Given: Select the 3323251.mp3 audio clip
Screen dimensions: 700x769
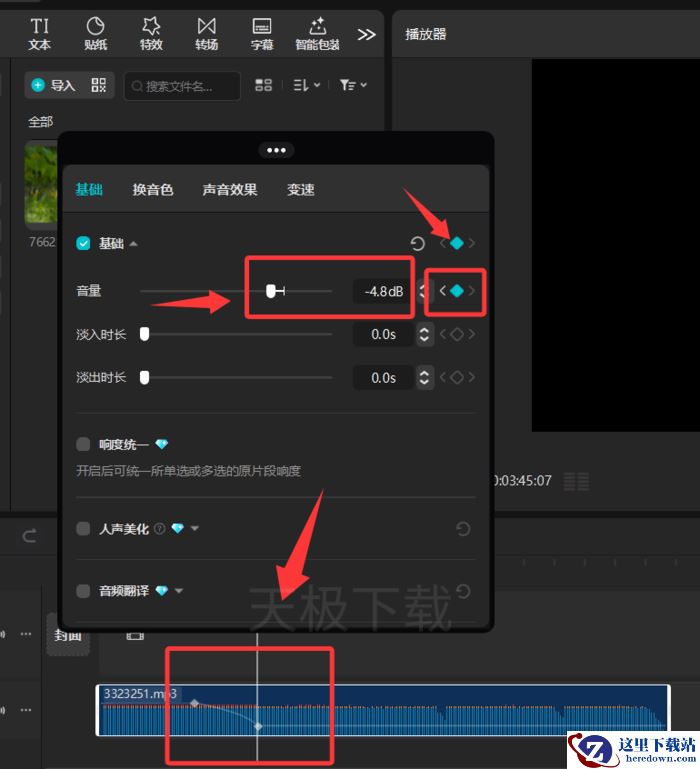Looking at the screenshot, I should click(383, 710).
